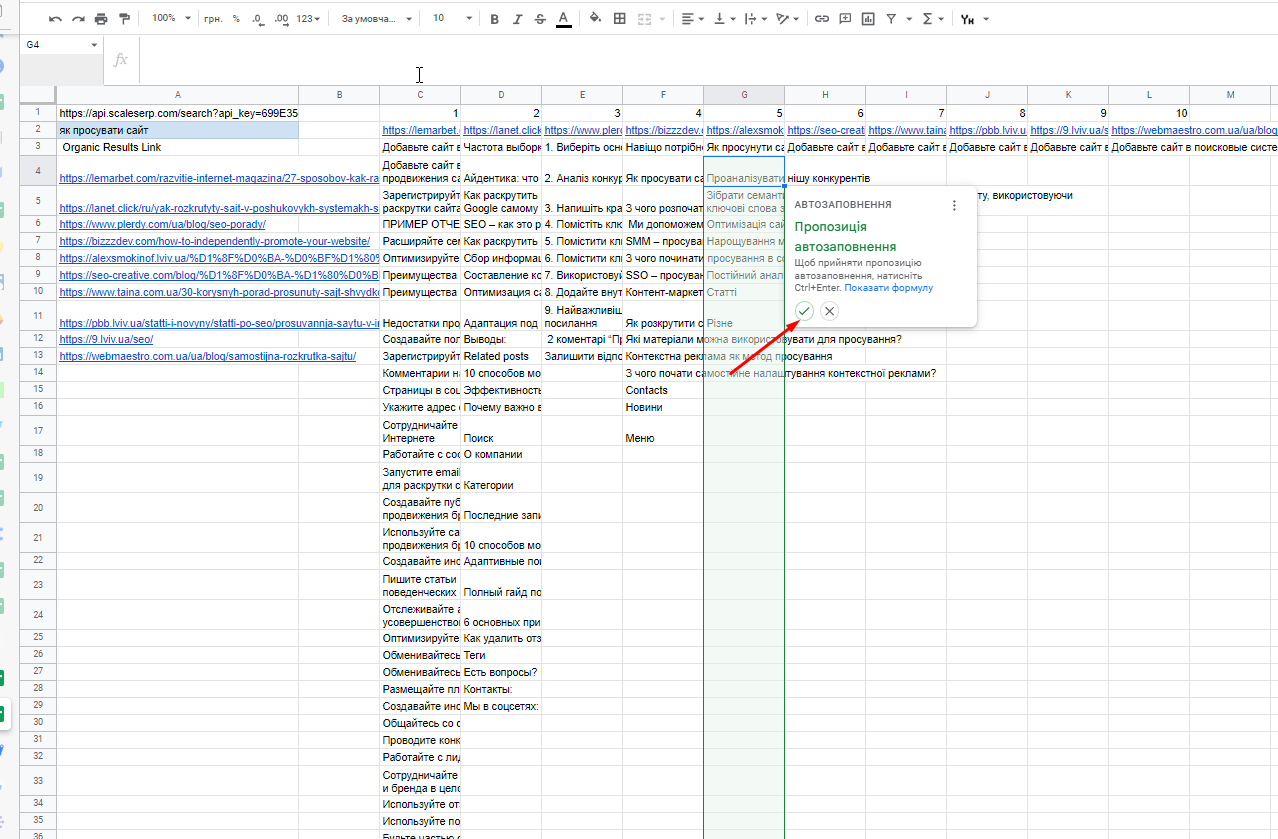Accept the autofill suggestion checkmark
The height and width of the screenshot is (839, 1278).
point(805,311)
